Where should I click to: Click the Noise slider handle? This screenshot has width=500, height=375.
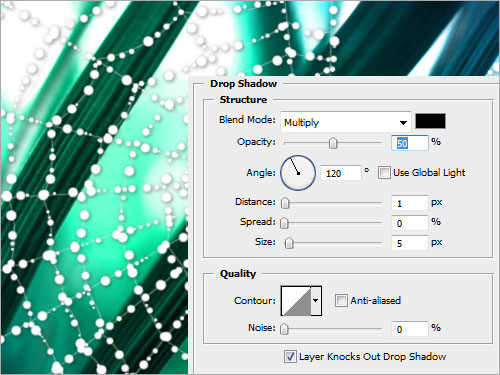point(284,329)
